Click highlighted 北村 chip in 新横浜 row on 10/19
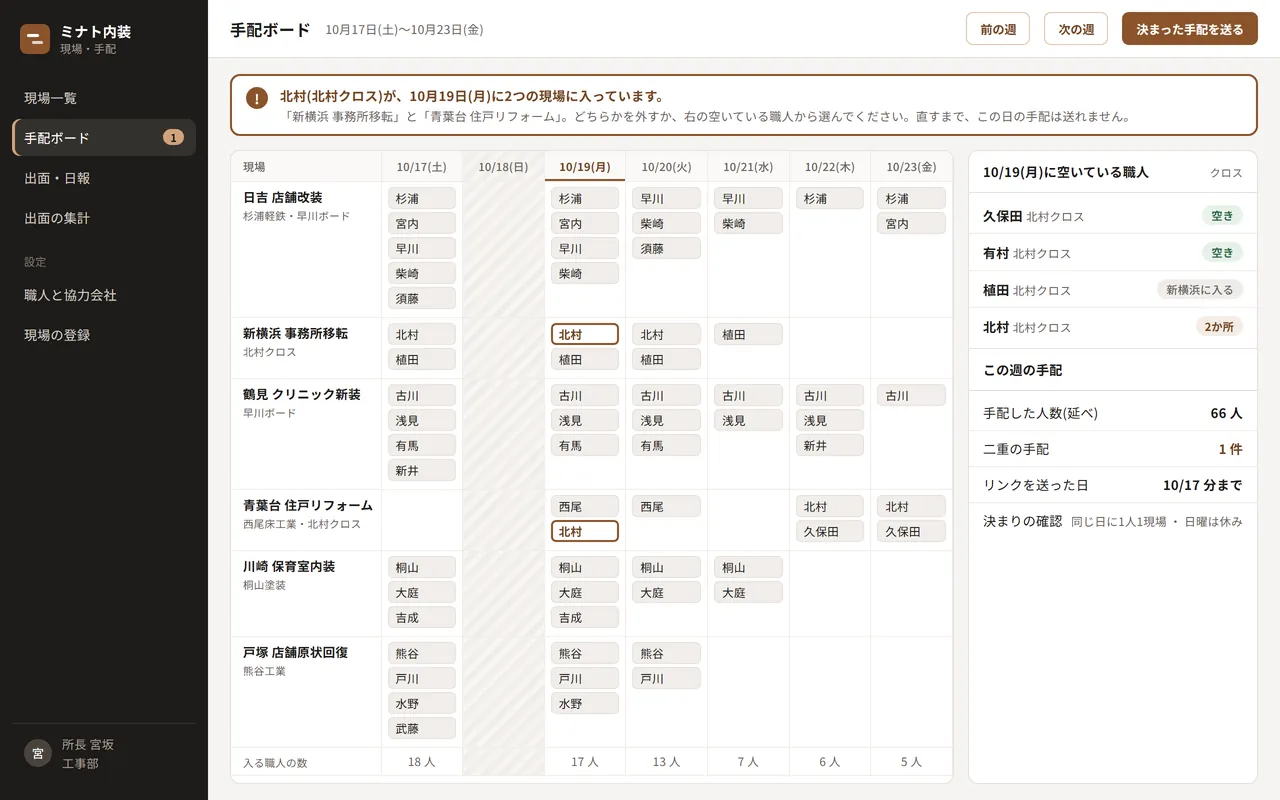Image resolution: width=1280 pixels, height=800 pixels. (x=585, y=334)
